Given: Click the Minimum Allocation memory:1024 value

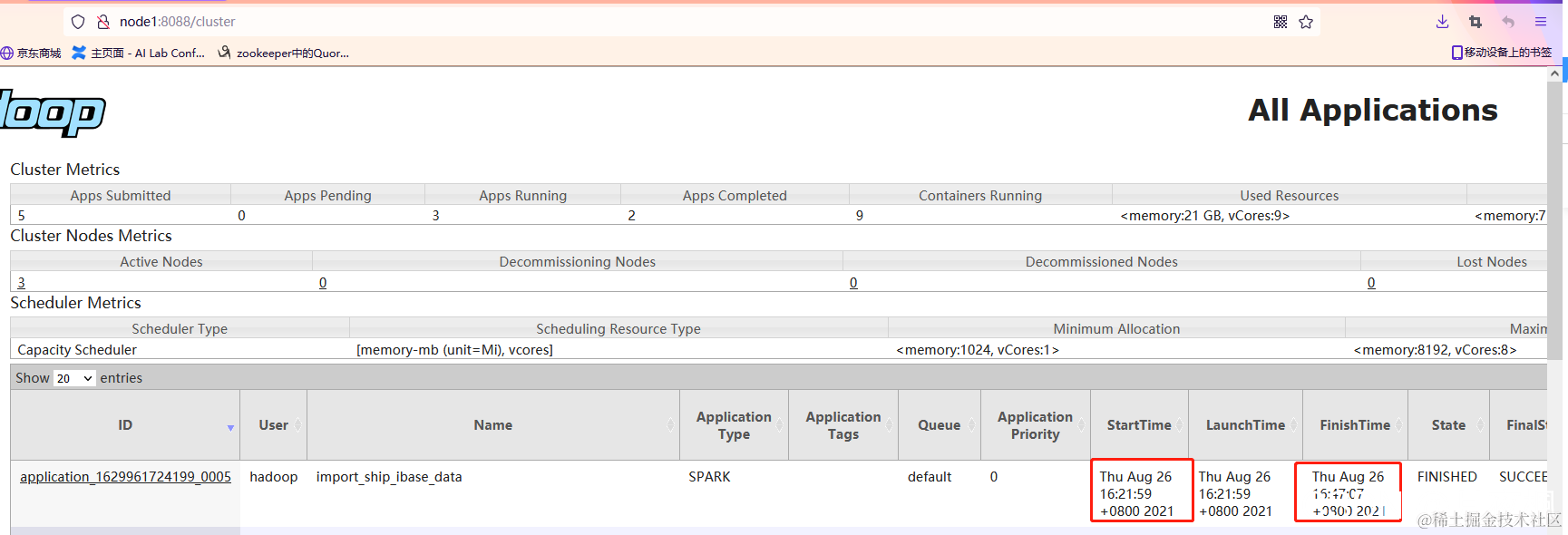Looking at the screenshot, I should click(978, 350).
